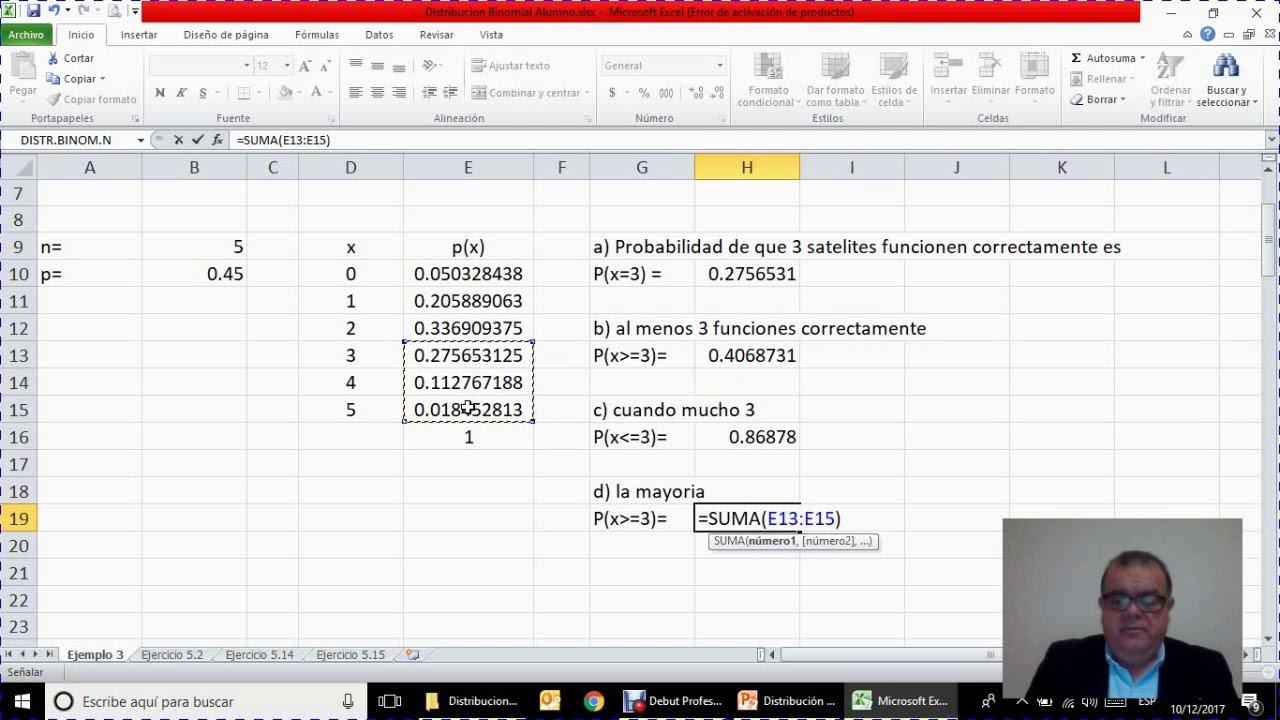1280x720 pixels.
Task: Click Combinar y centrar
Action: click(x=526, y=93)
